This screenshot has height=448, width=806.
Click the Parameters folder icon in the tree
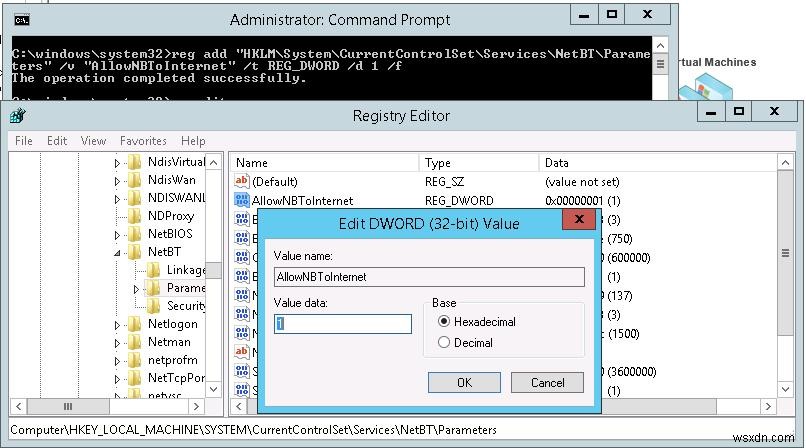click(153, 288)
